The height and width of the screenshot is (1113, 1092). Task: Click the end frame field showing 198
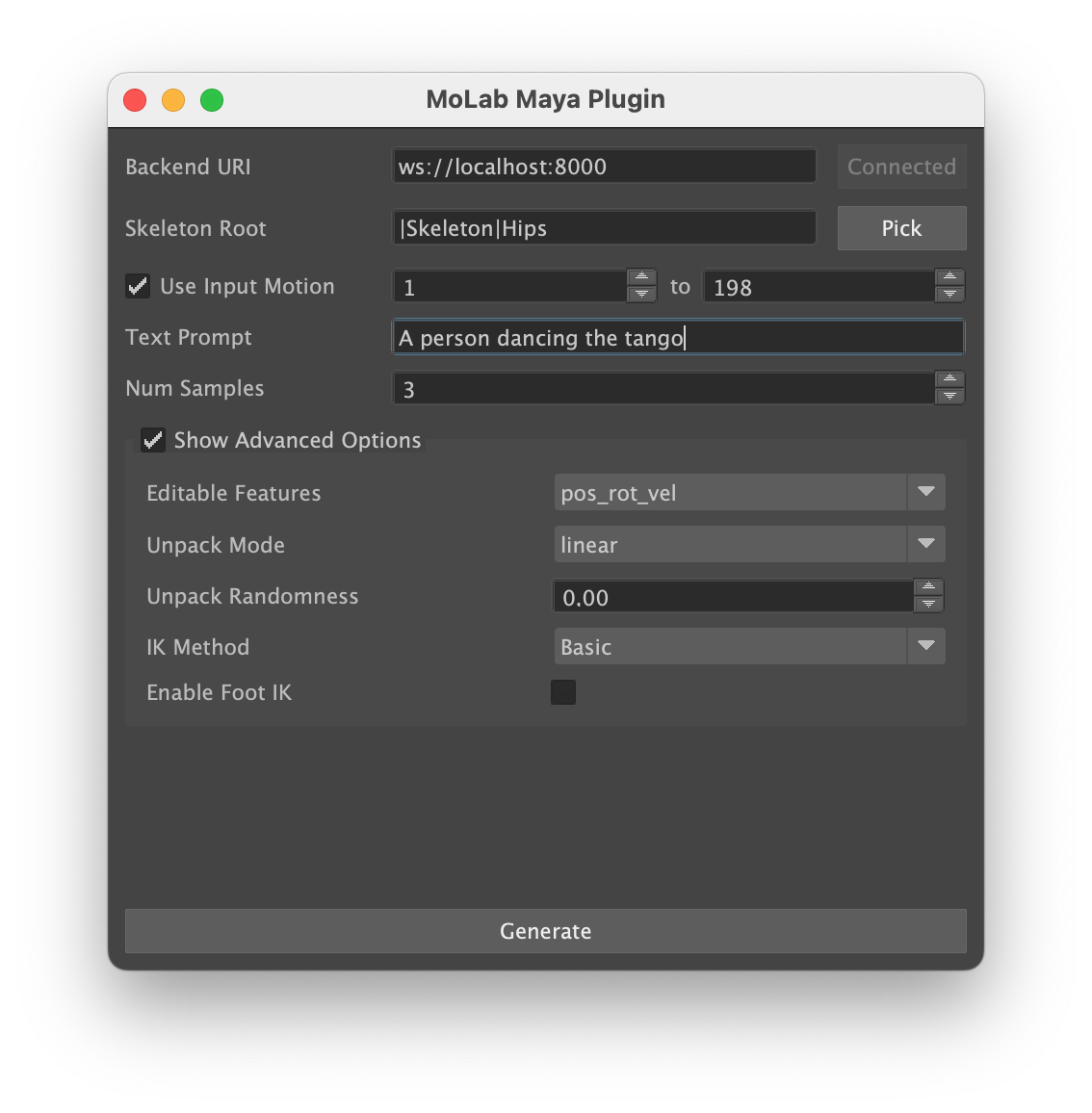click(819, 287)
